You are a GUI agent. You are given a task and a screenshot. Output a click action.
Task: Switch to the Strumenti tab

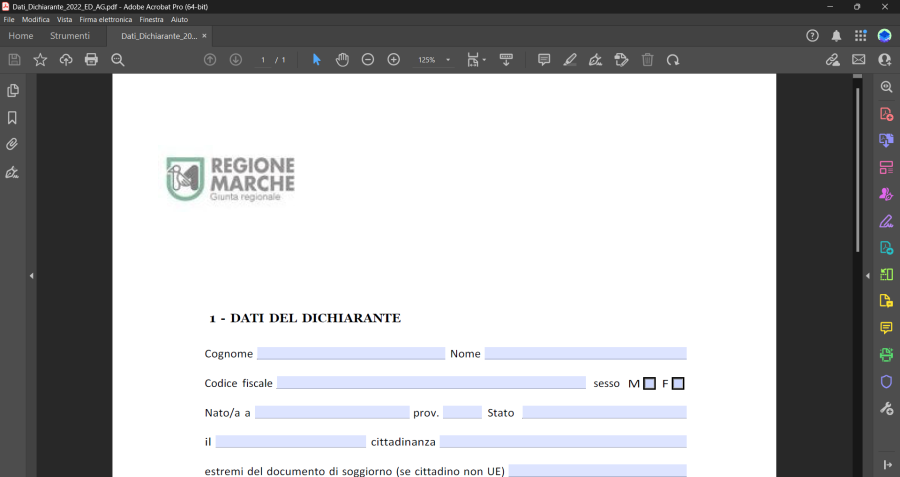tap(70, 36)
